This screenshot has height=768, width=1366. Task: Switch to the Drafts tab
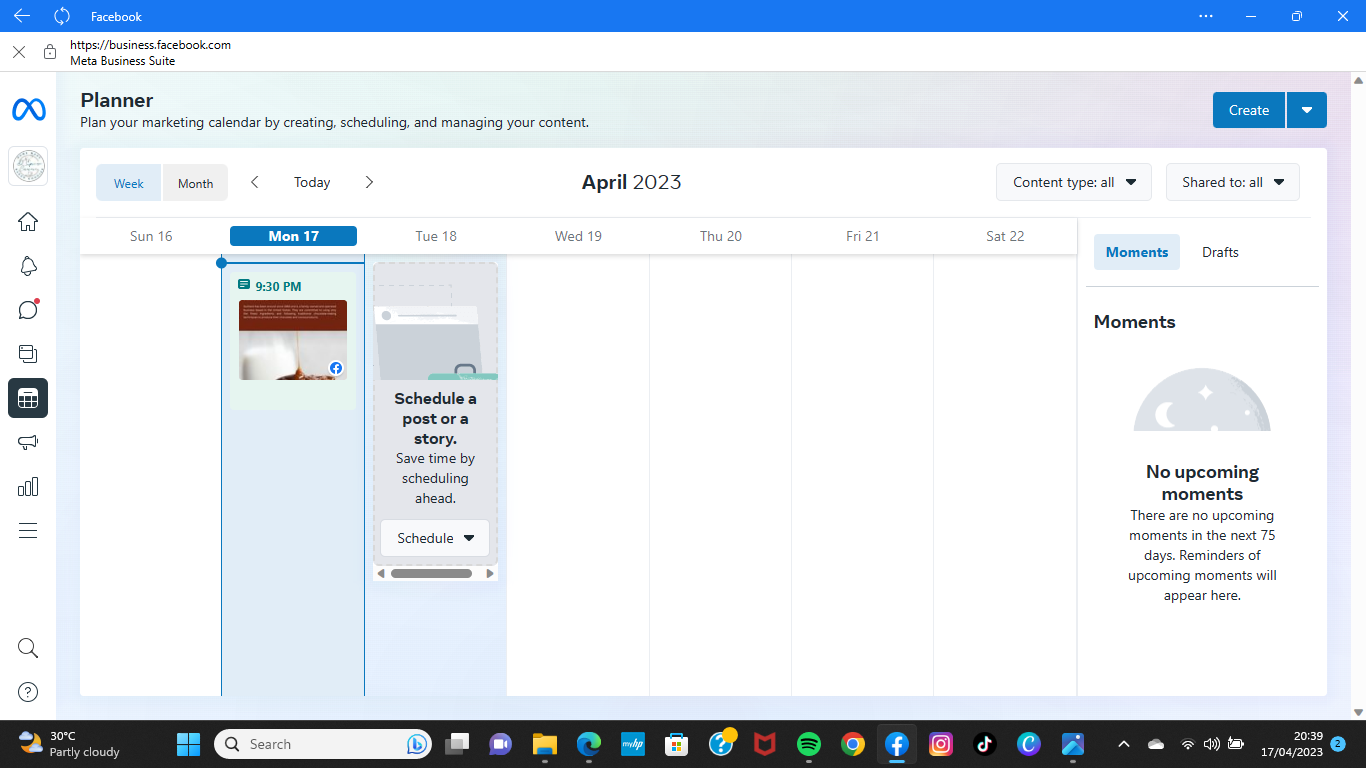(1220, 252)
